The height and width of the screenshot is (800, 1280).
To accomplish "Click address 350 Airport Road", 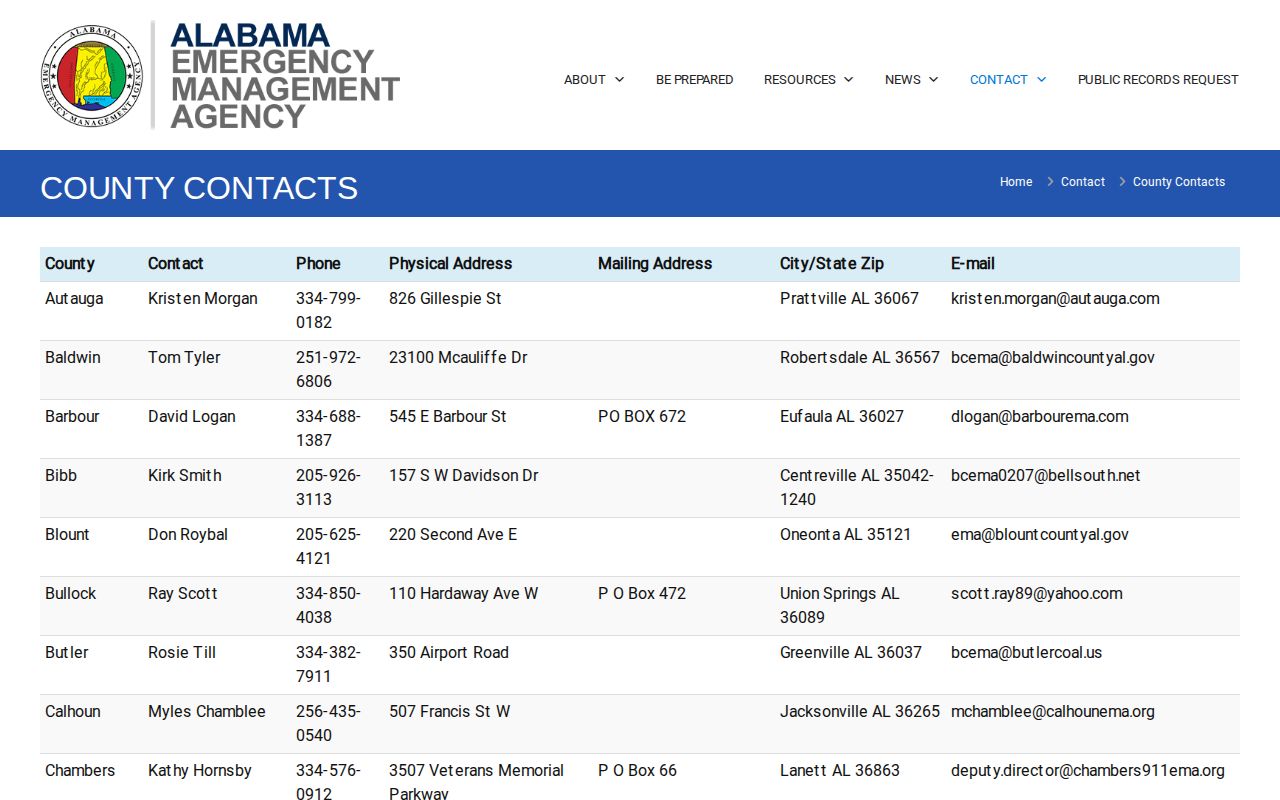I will tap(449, 653).
